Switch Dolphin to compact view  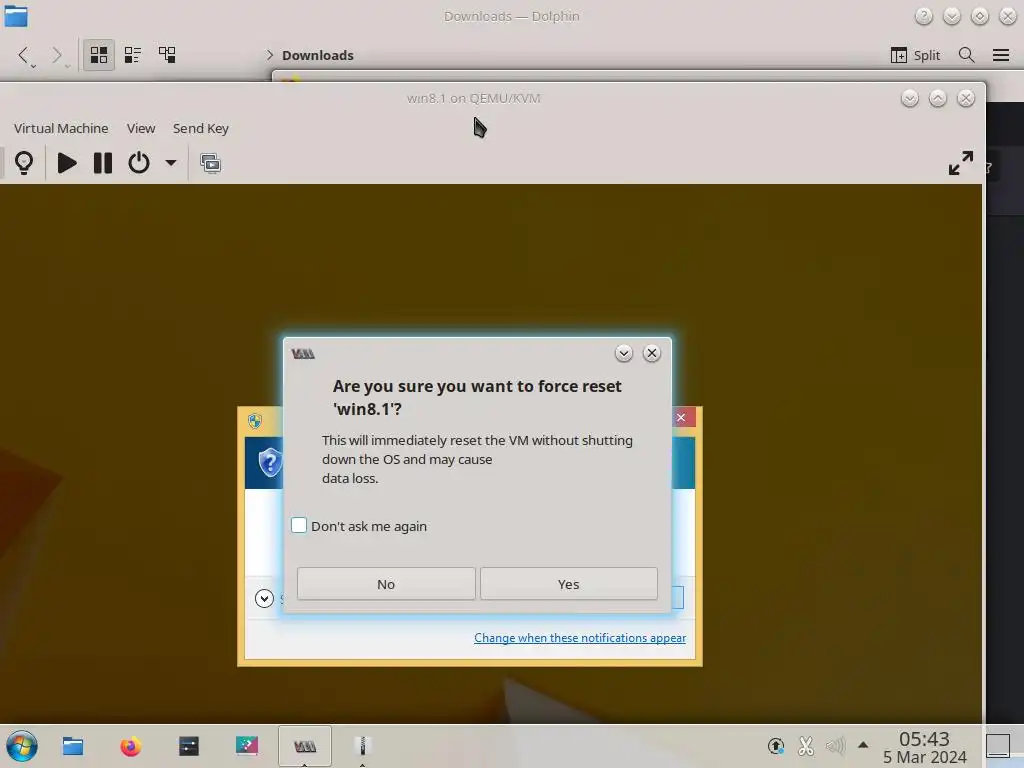(x=133, y=55)
